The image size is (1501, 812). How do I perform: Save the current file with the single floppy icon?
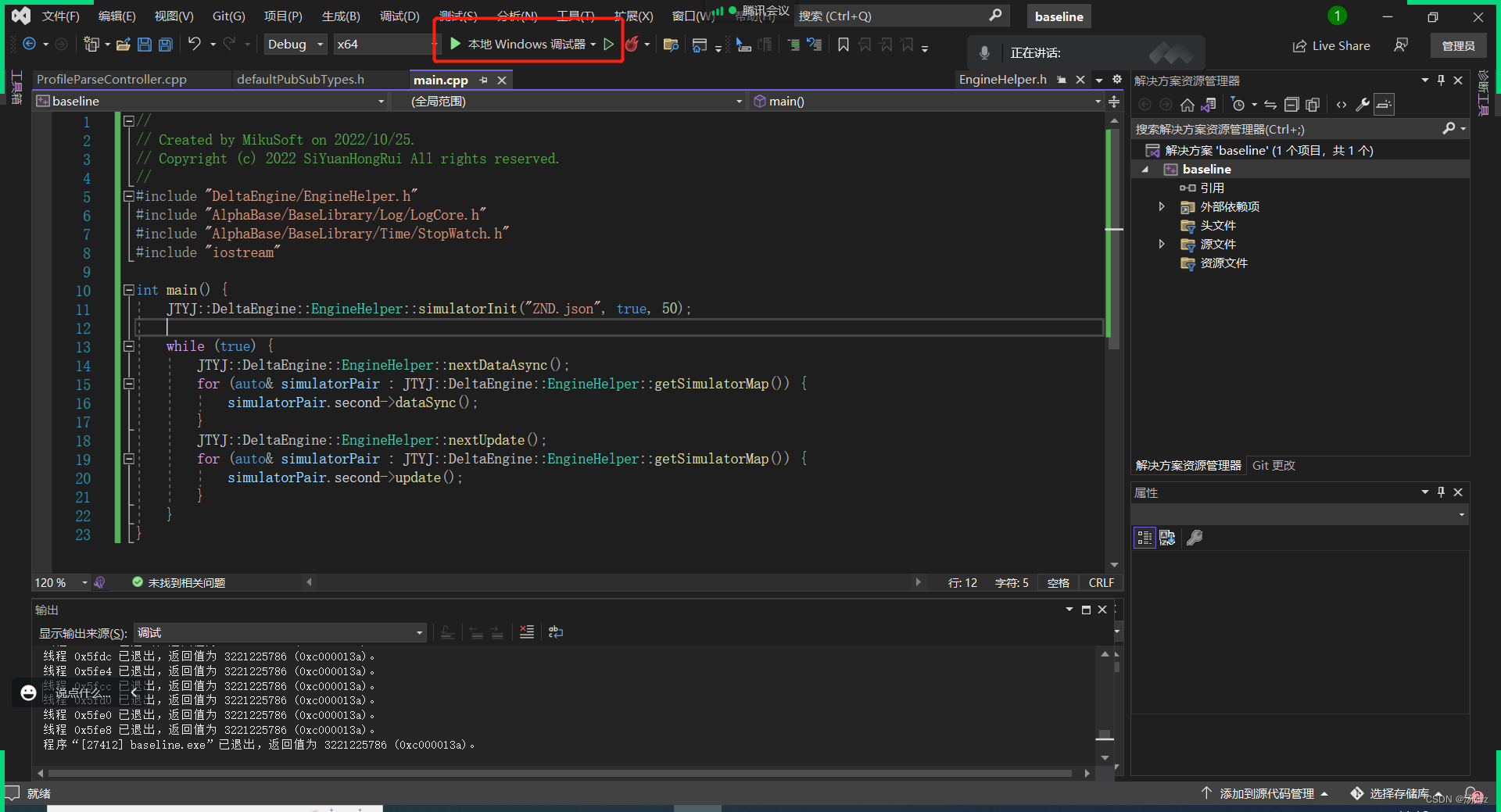(x=144, y=45)
